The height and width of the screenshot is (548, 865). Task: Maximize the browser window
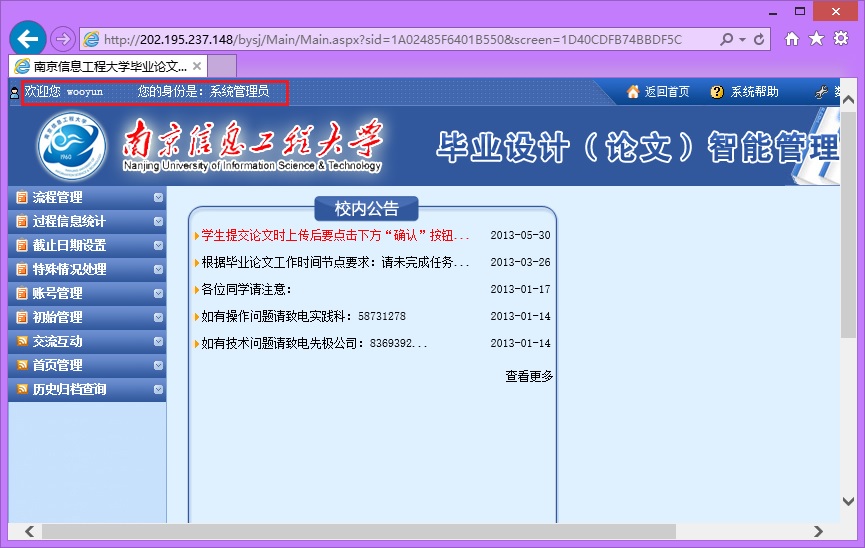pos(800,11)
